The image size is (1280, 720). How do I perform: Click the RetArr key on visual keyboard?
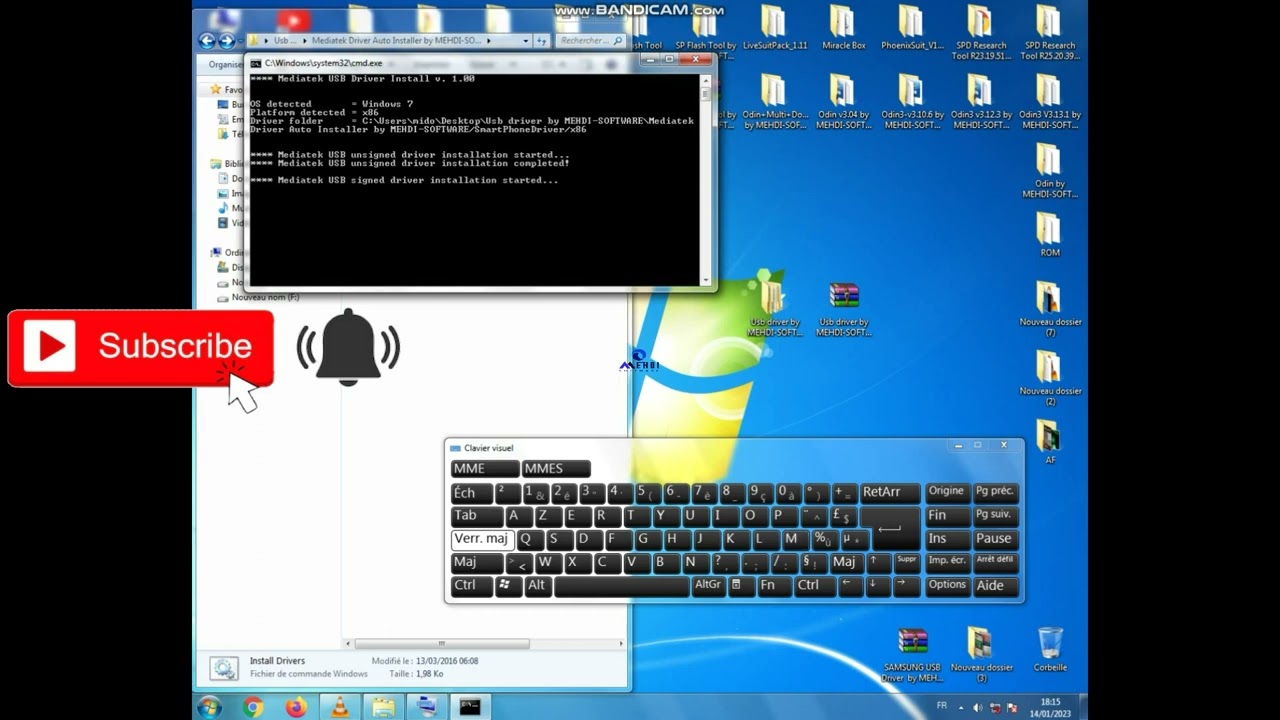[890, 493]
